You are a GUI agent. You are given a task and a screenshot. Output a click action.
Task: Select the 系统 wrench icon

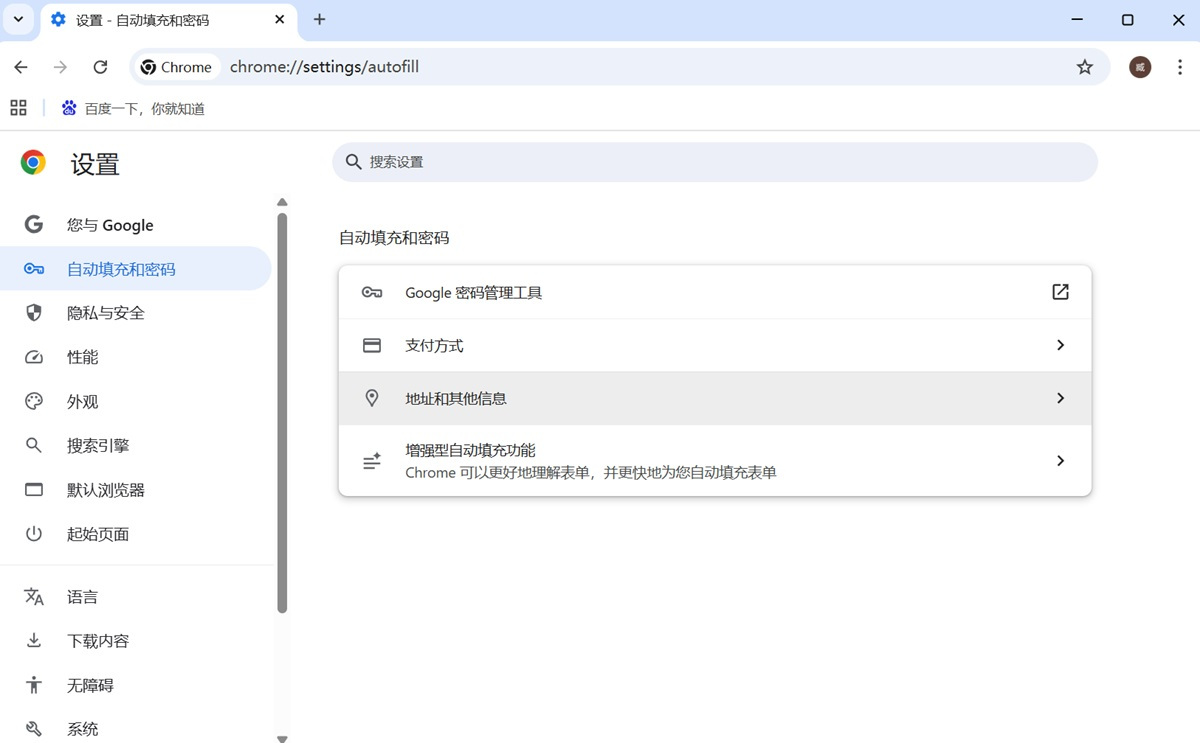[x=33, y=728]
